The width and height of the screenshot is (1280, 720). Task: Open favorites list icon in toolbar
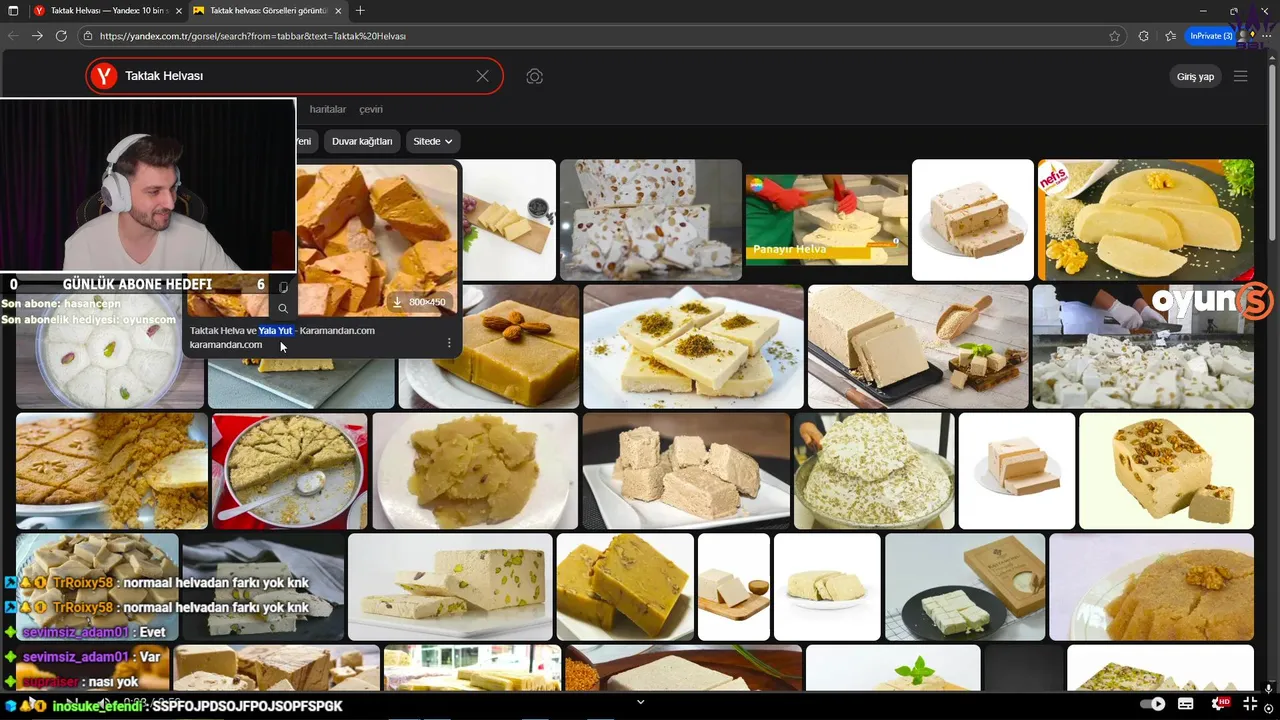coord(1170,36)
